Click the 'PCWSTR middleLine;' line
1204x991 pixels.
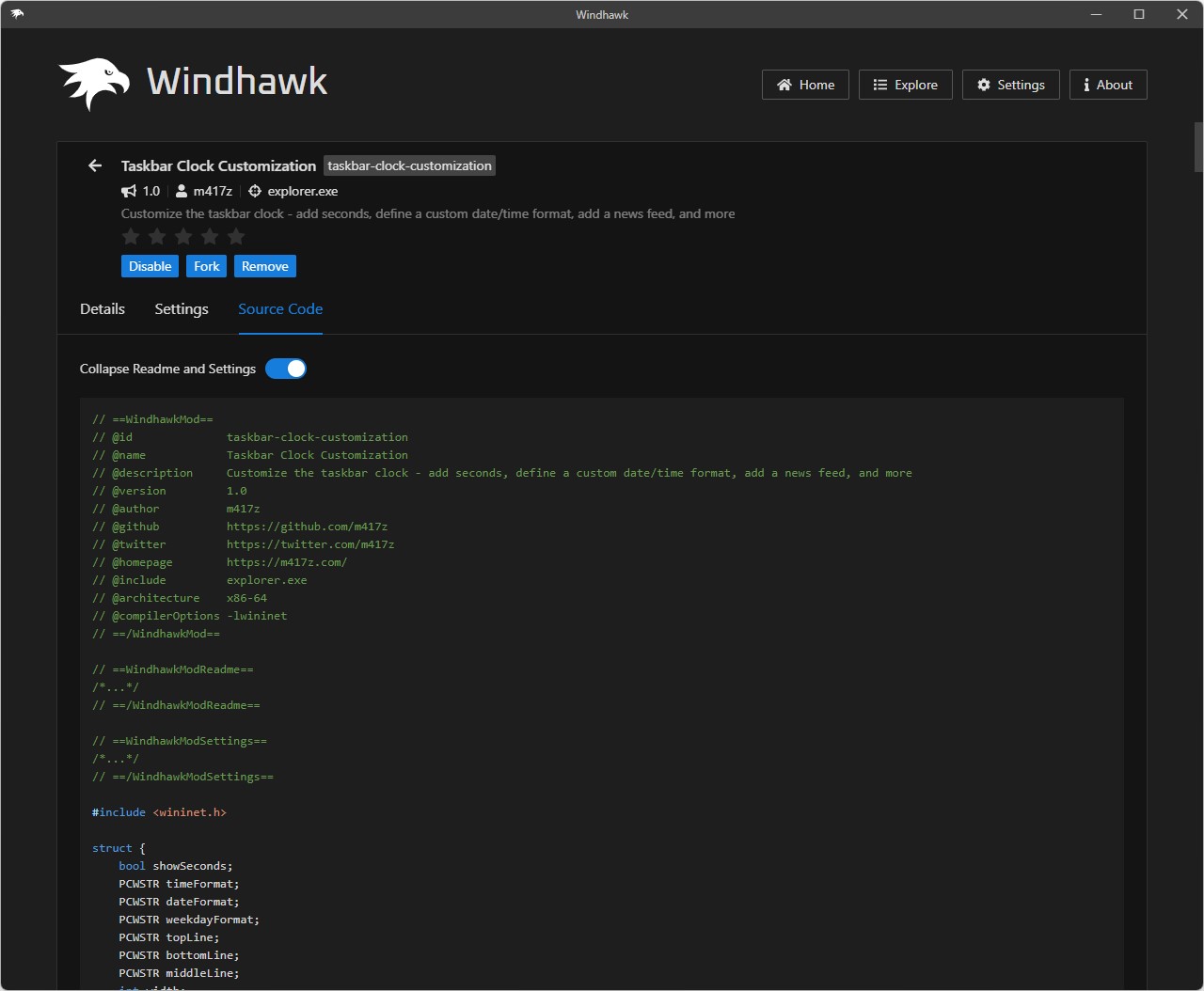click(x=179, y=973)
